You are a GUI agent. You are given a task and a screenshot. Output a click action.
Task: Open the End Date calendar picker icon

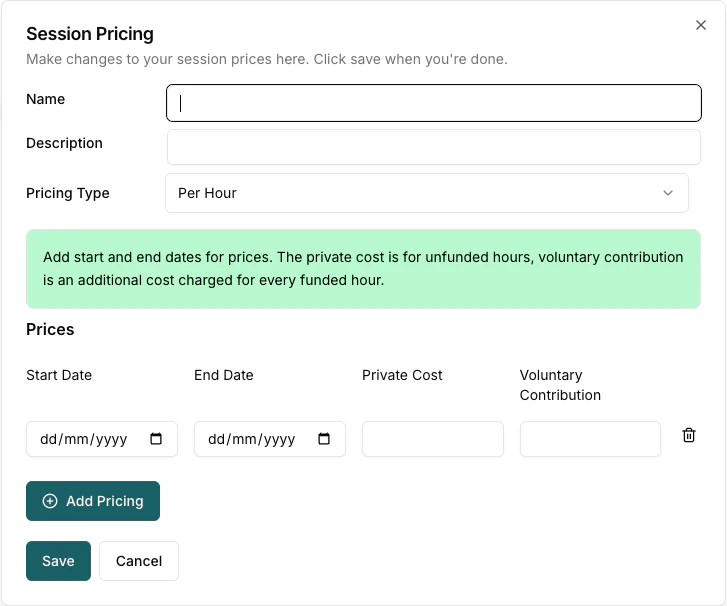(324, 439)
